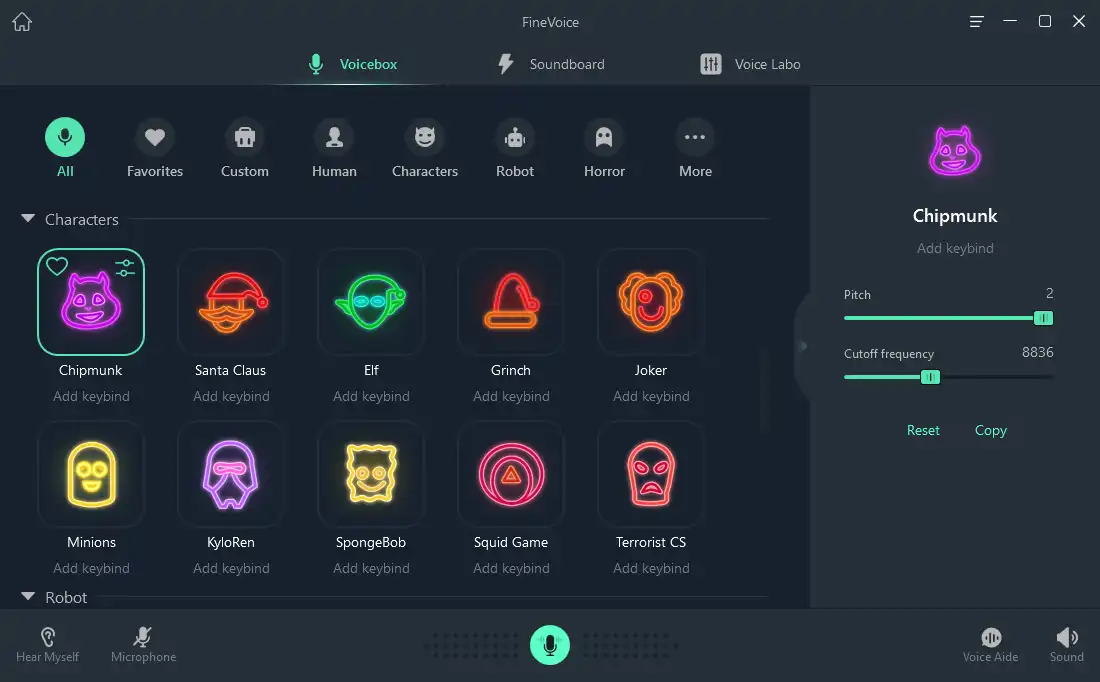Open the Favorites category
The image size is (1100, 682).
tap(155, 148)
